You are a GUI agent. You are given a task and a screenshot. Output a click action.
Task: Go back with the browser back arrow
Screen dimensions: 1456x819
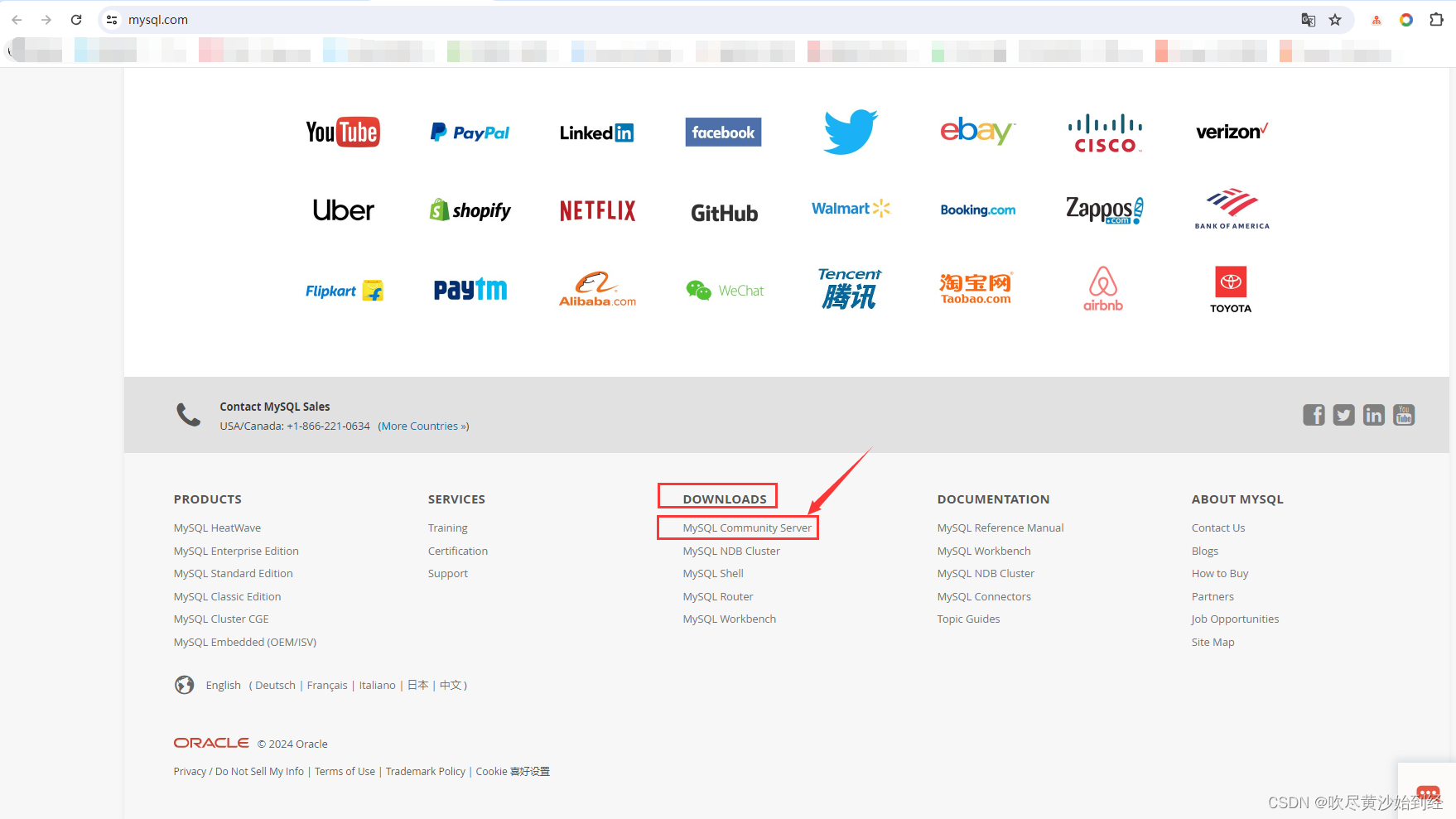(x=17, y=20)
